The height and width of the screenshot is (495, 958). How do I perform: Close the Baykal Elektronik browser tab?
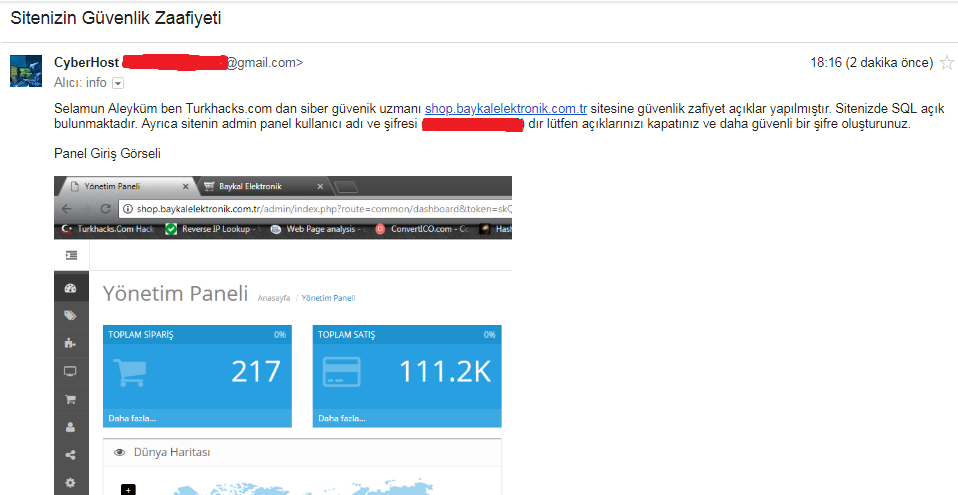pos(320,186)
